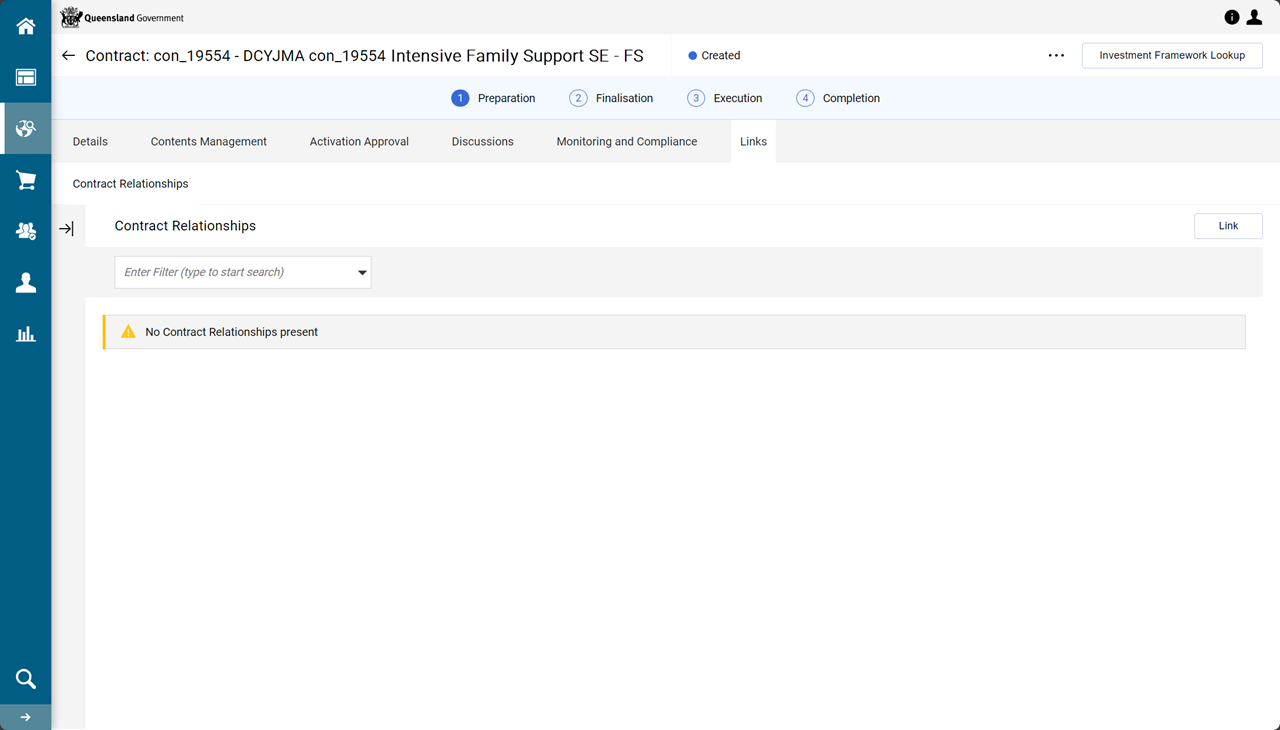Open the bar chart reports icon

point(26,334)
